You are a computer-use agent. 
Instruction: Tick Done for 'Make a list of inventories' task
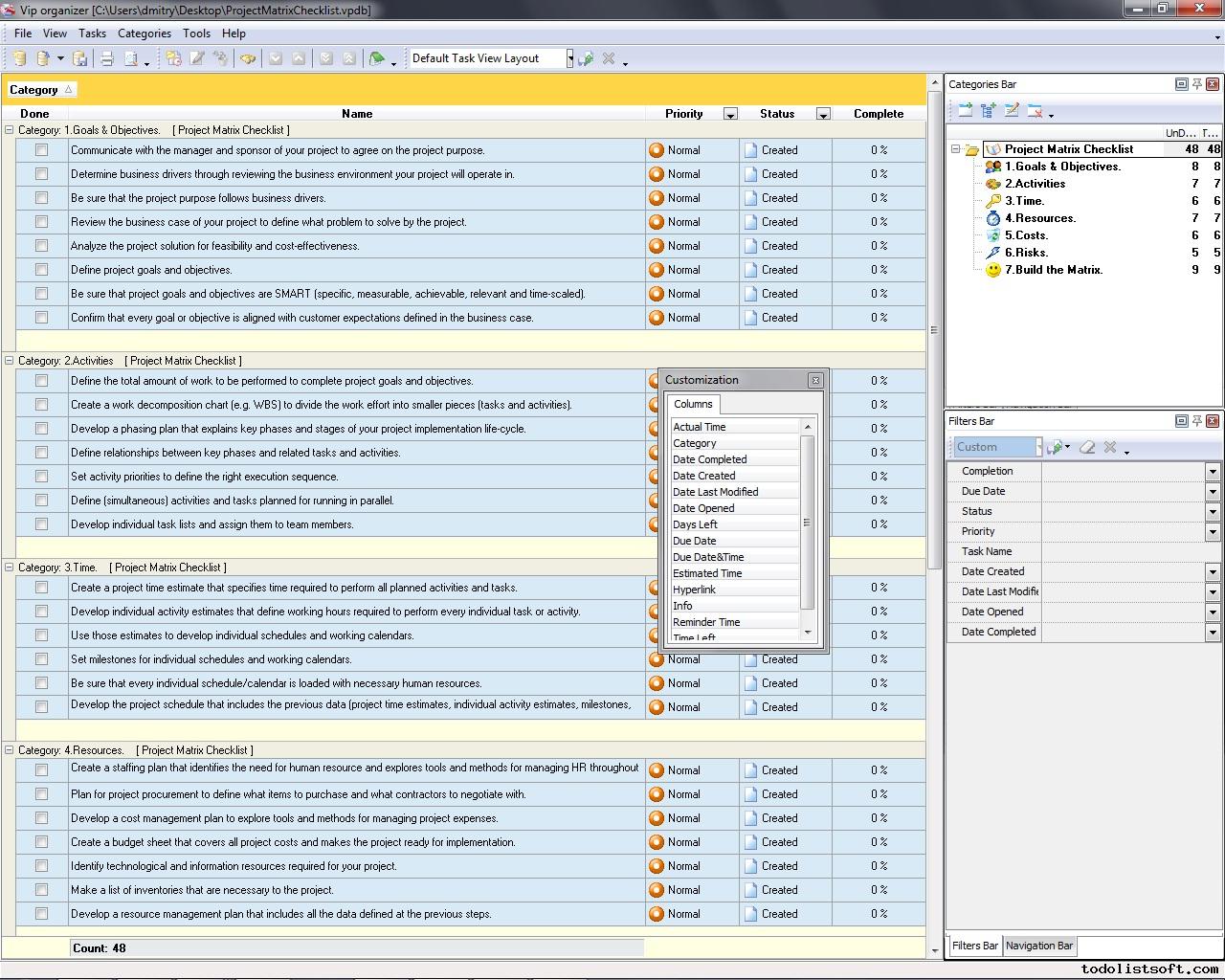click(41, 890)
